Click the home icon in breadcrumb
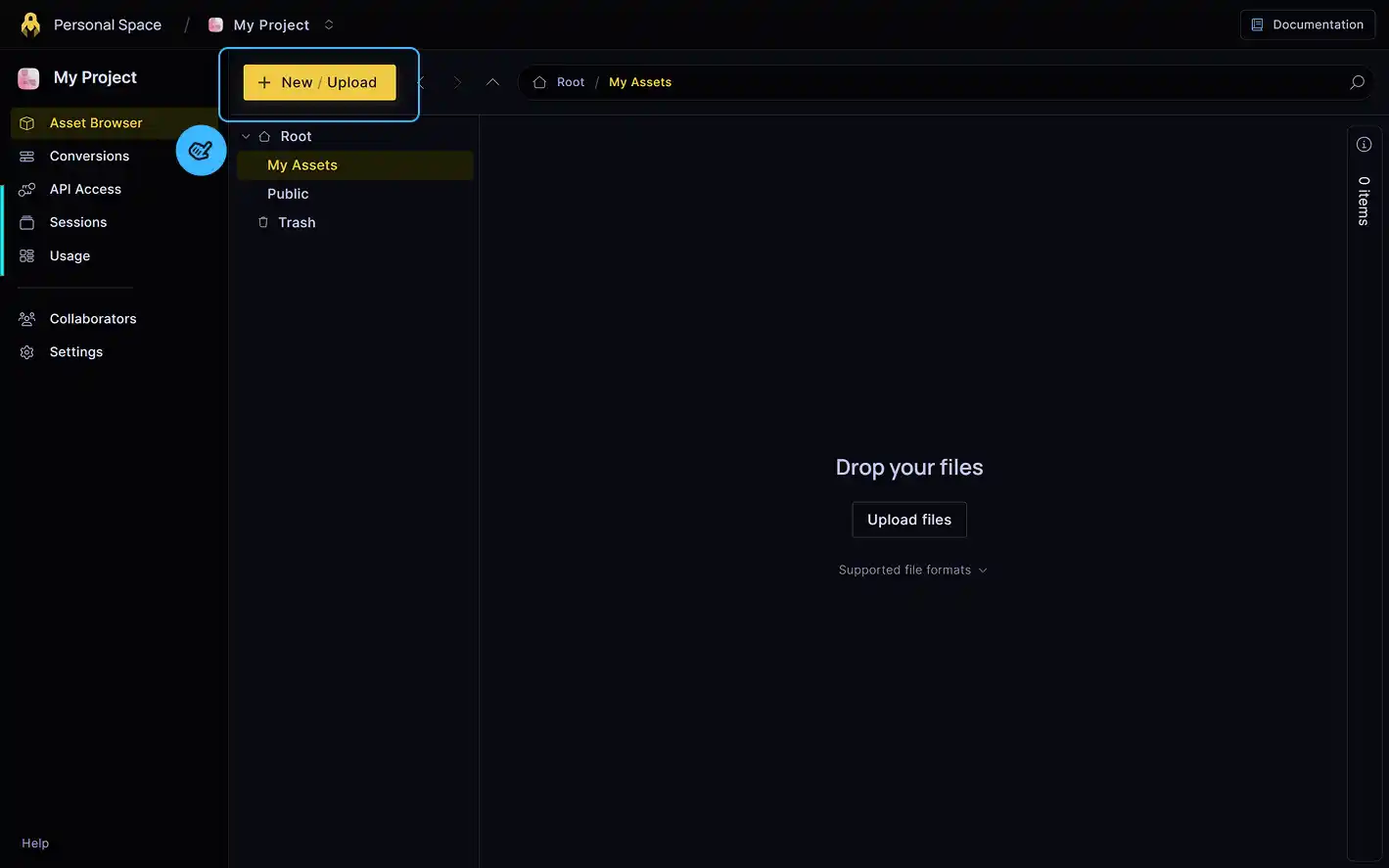The height and width of the screenshot is (868, 1389). tap(539, 82)
